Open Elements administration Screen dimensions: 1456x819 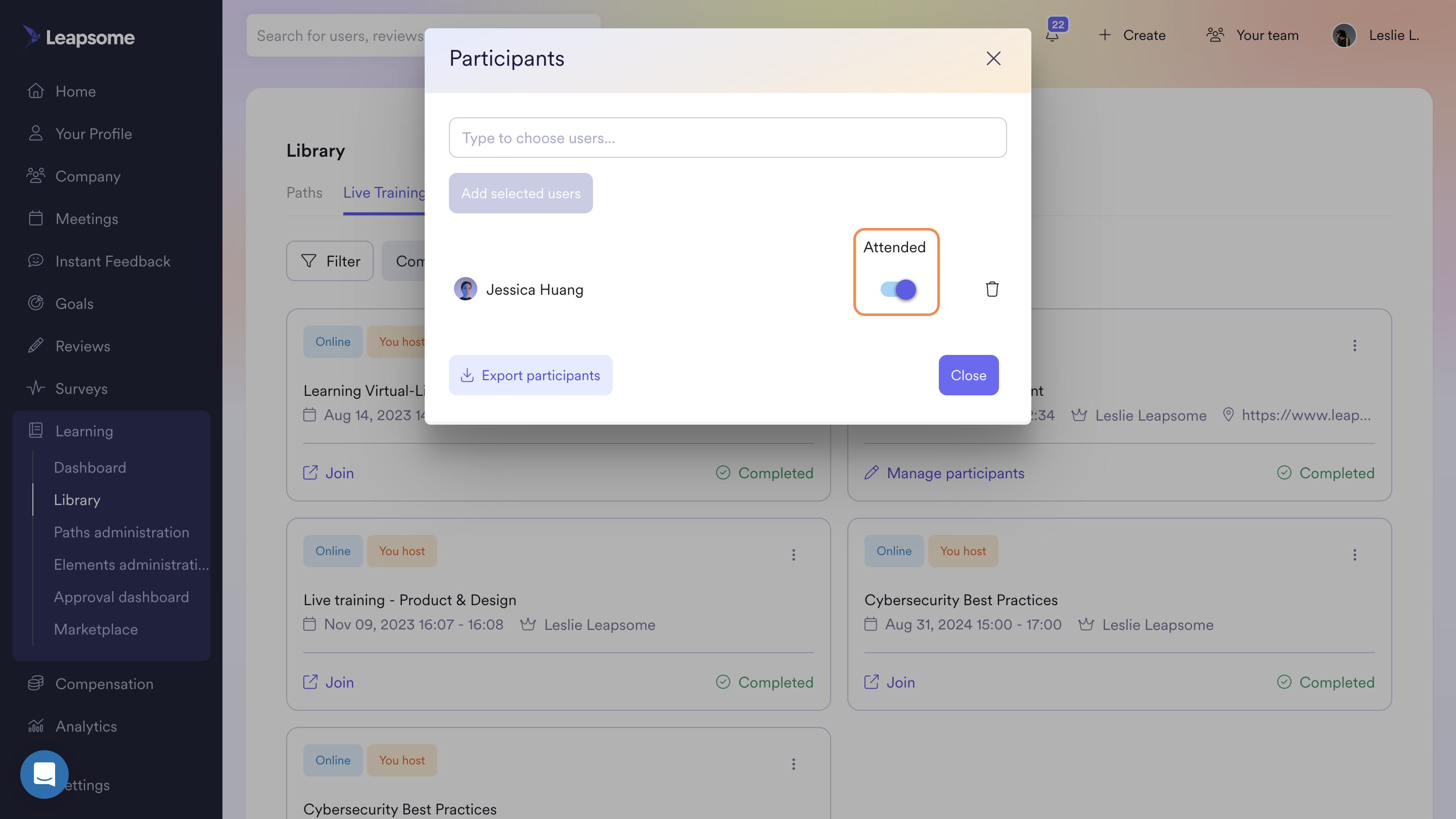[131, 564]
